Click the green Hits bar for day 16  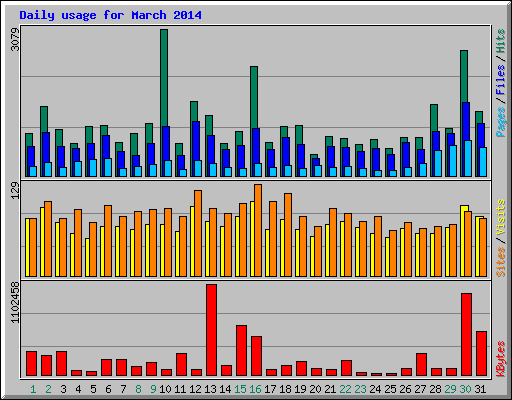[254, 97]
